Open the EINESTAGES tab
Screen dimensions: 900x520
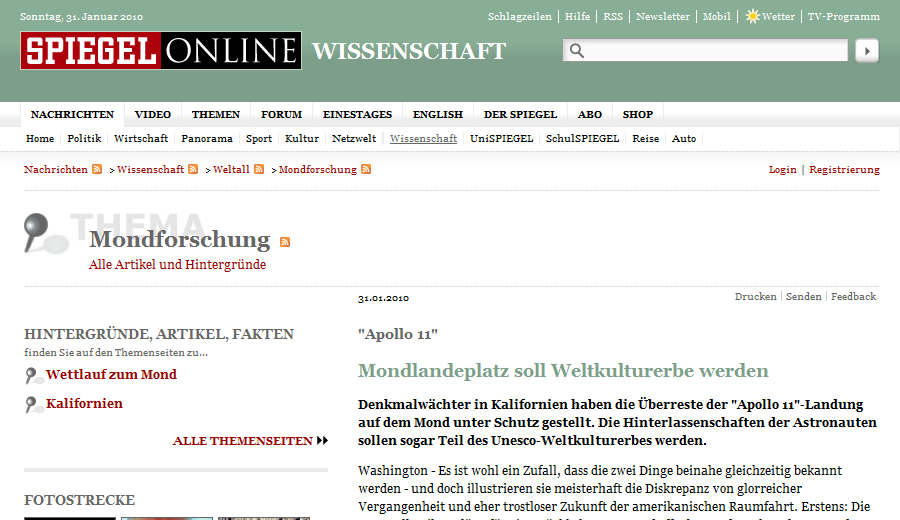(x=357, y=114)
